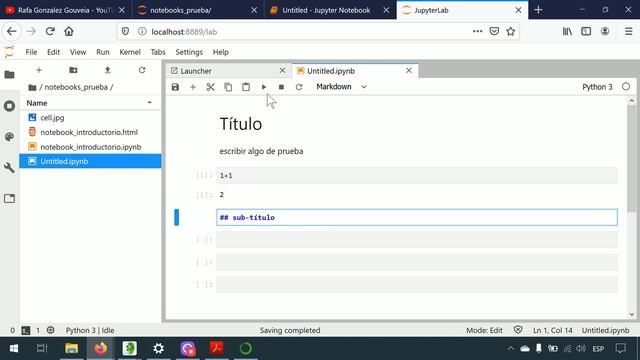
Task: Open the Tabs menu
Action: [x=158, y=52]
